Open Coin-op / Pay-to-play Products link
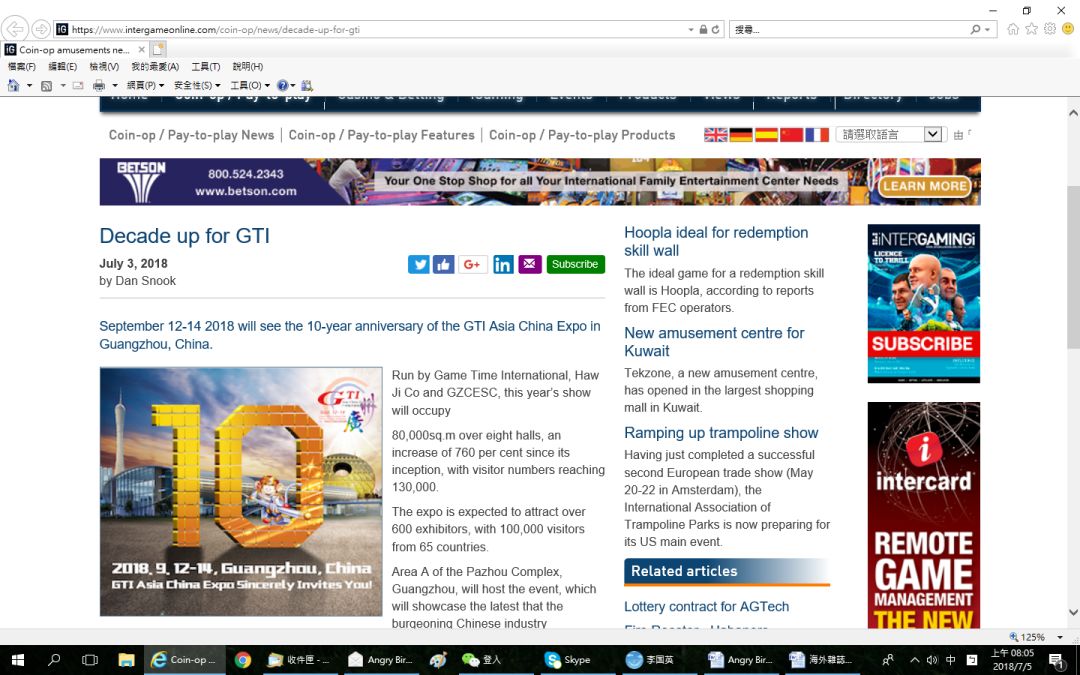This screenshot has height=675, width=1080. click(582, 135)
